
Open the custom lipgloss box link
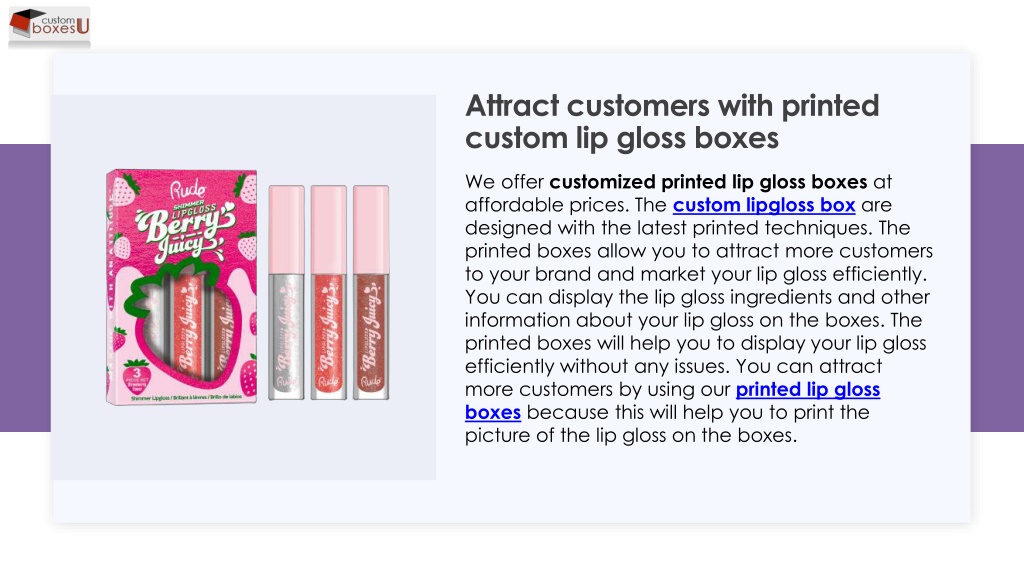764,205
